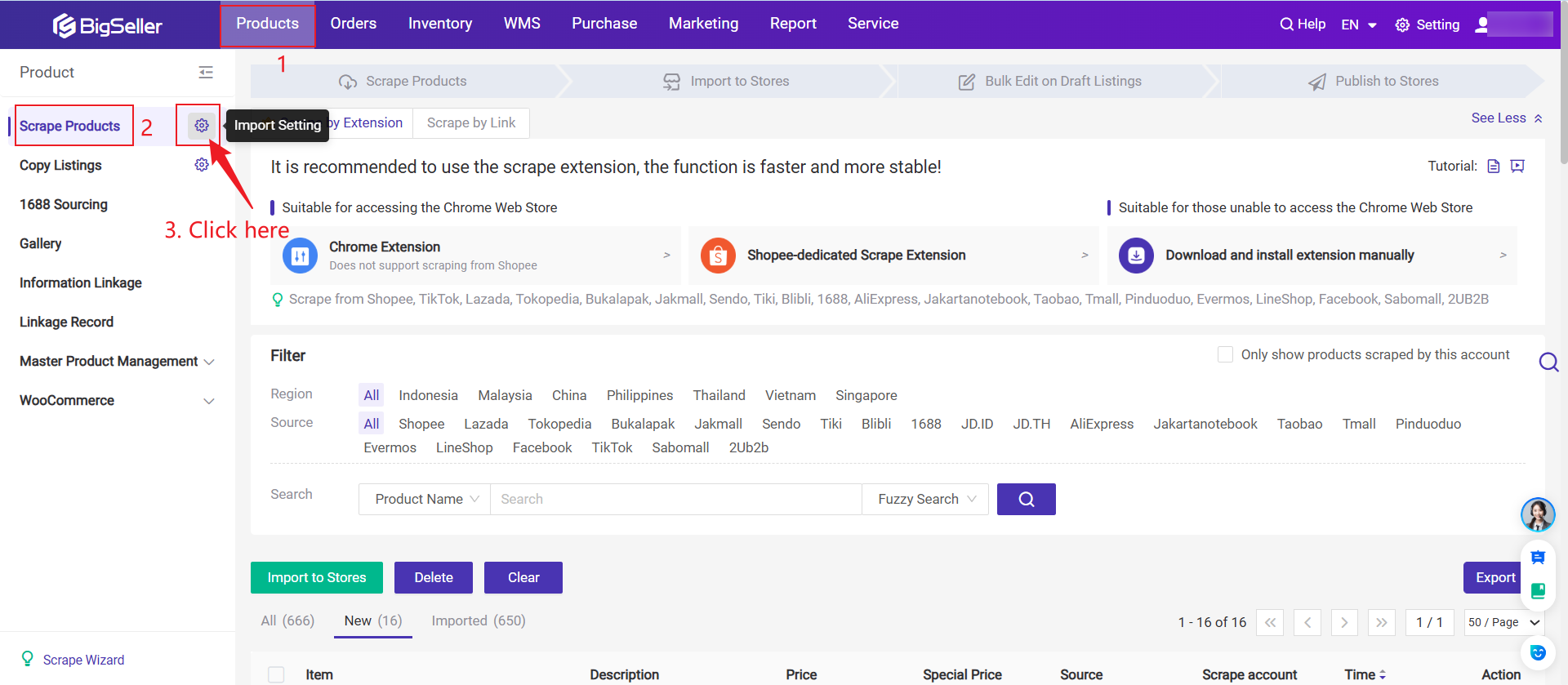Filter source by TikTok
This screenshot has height=685, width=1568.
pyautogui.click(x=612, y=447)
